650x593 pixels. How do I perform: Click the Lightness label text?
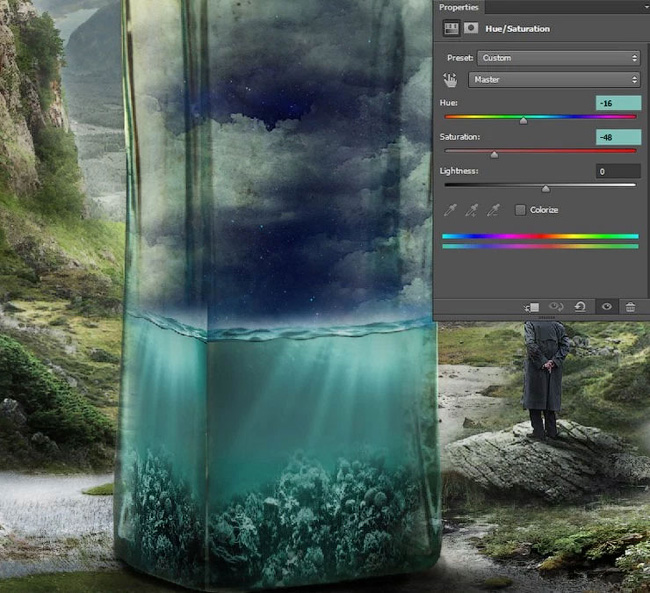point(458,171)
